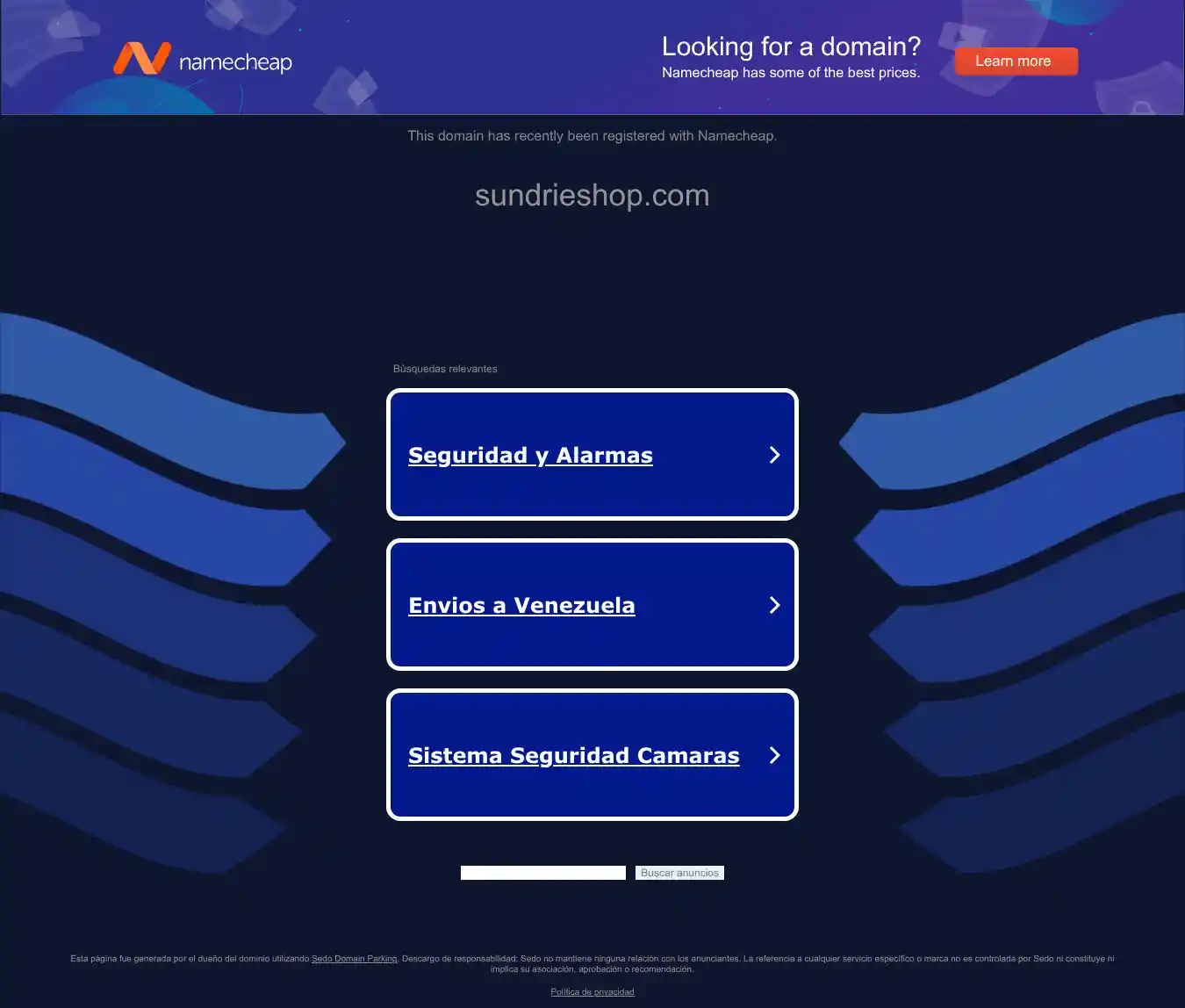The height and width of the screenshot is (1008, 1185).
Task: Click the Namecheap best prices banner text
Action: click(791, 73)
